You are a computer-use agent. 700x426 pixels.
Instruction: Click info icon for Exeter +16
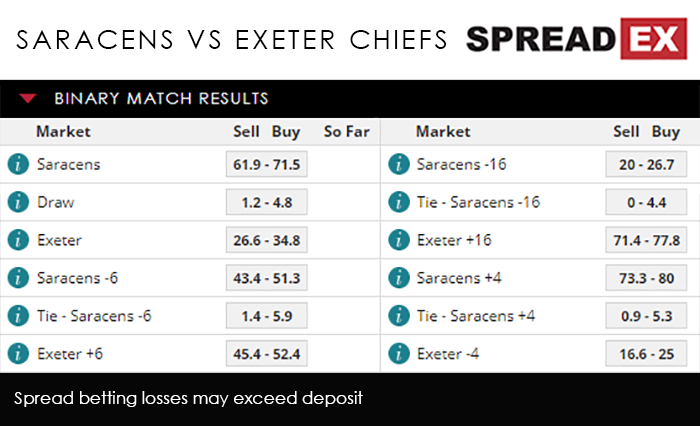click(400, 240)
